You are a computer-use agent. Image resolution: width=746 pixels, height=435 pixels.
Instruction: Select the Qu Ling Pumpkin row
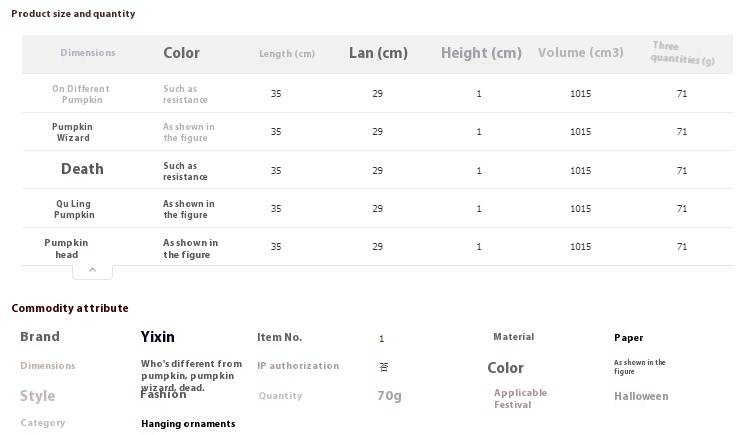click(x=377, y=208)
